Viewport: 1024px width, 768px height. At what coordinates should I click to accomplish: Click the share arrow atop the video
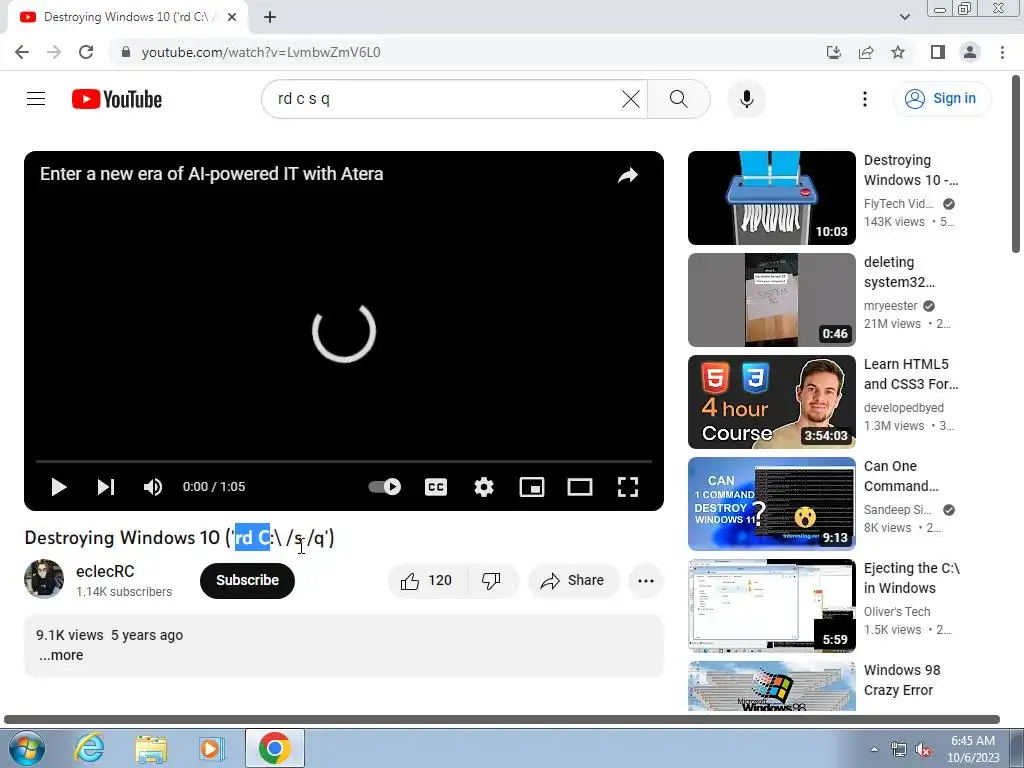point(628,175)
